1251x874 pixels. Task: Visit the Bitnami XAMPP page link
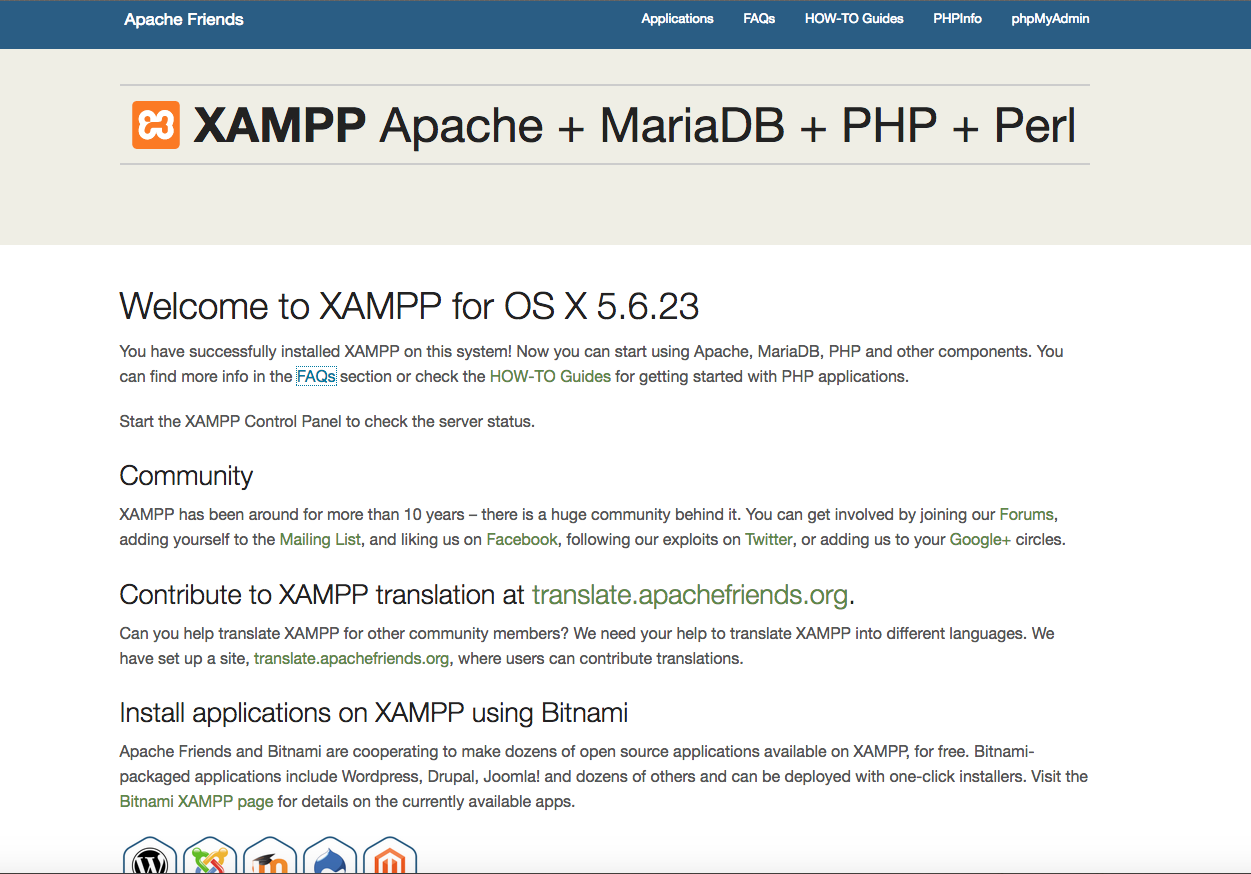(196, 802)
